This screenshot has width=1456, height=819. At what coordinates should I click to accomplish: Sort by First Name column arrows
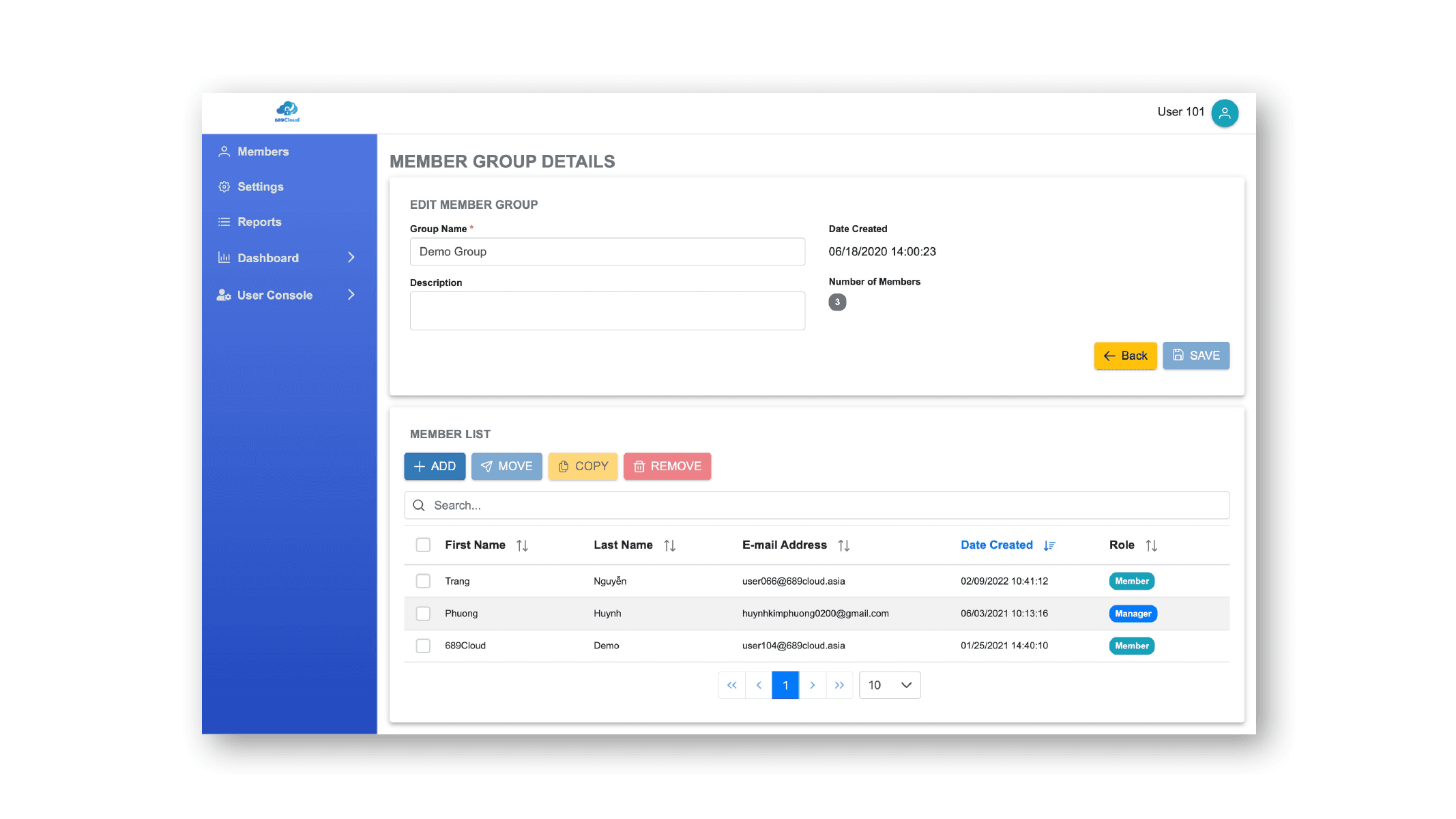(522, 545)
